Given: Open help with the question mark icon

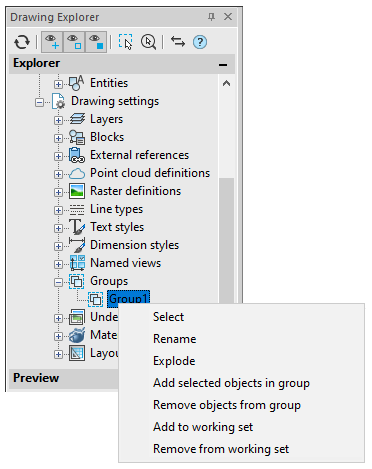Looking at the screenshot, I should pyautogui.click(x=200, y=42).
